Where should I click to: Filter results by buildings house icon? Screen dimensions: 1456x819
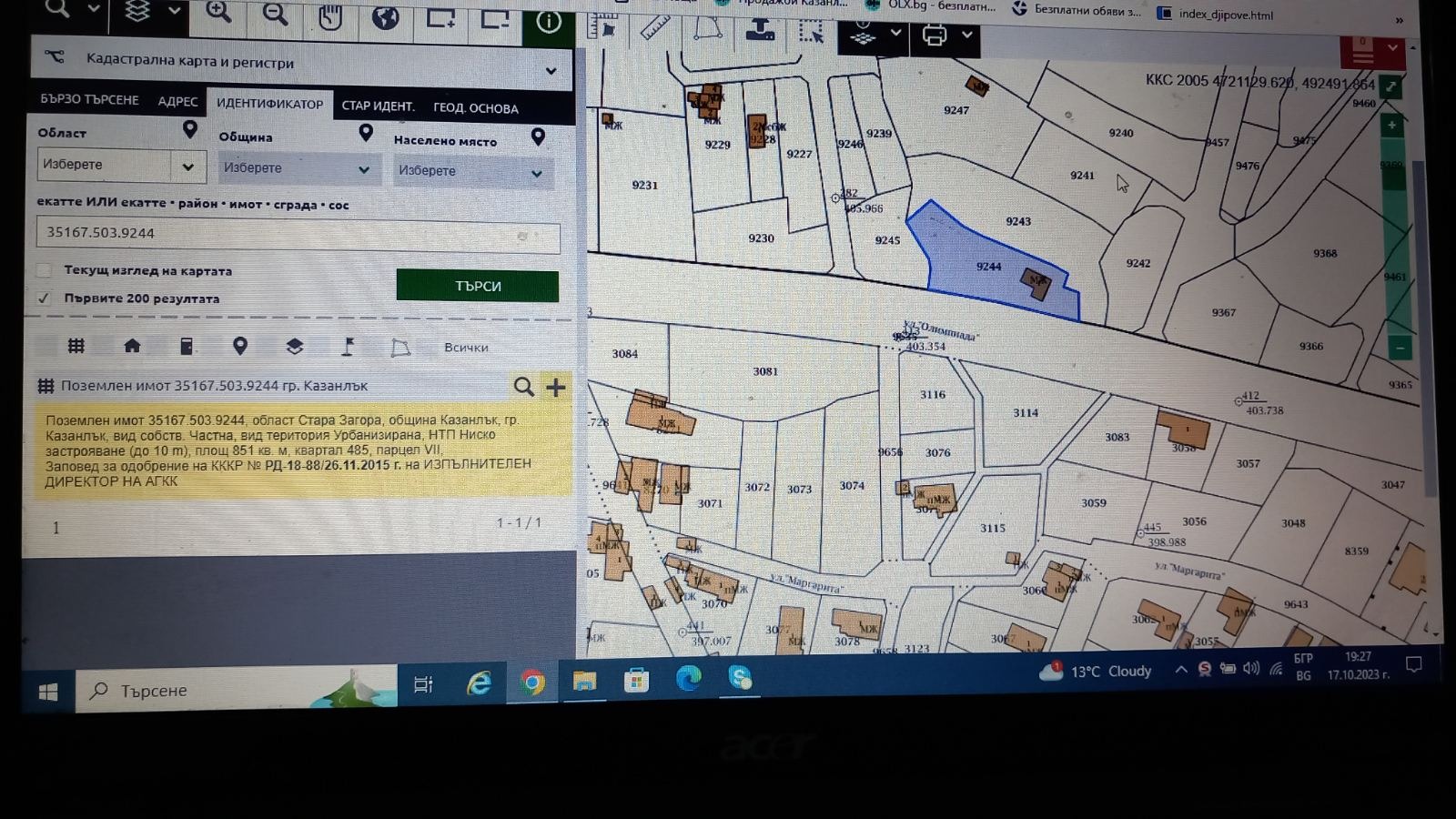coord(132,346)
